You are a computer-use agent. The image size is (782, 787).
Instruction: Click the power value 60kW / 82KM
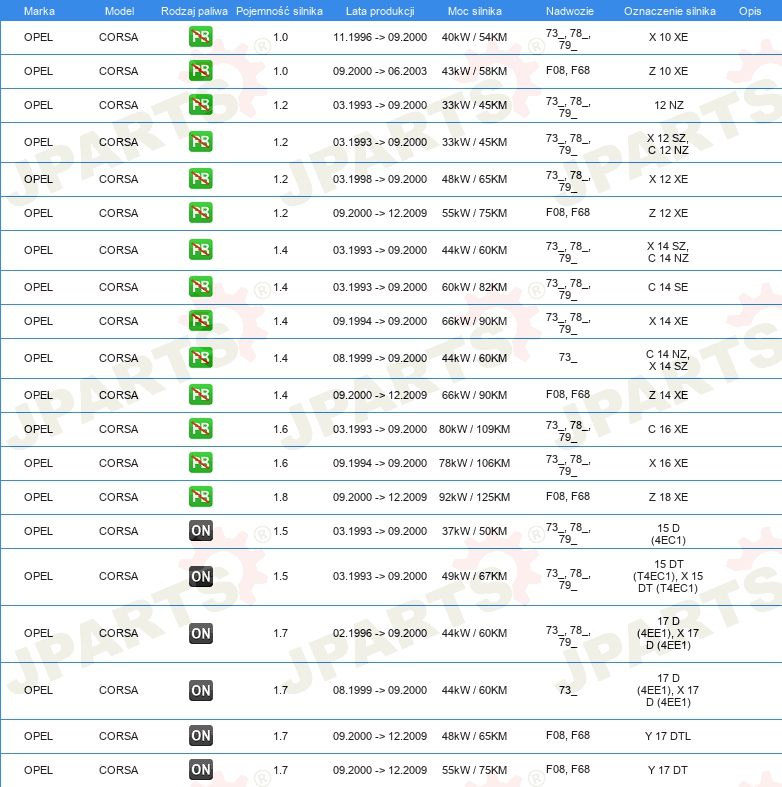474,287
